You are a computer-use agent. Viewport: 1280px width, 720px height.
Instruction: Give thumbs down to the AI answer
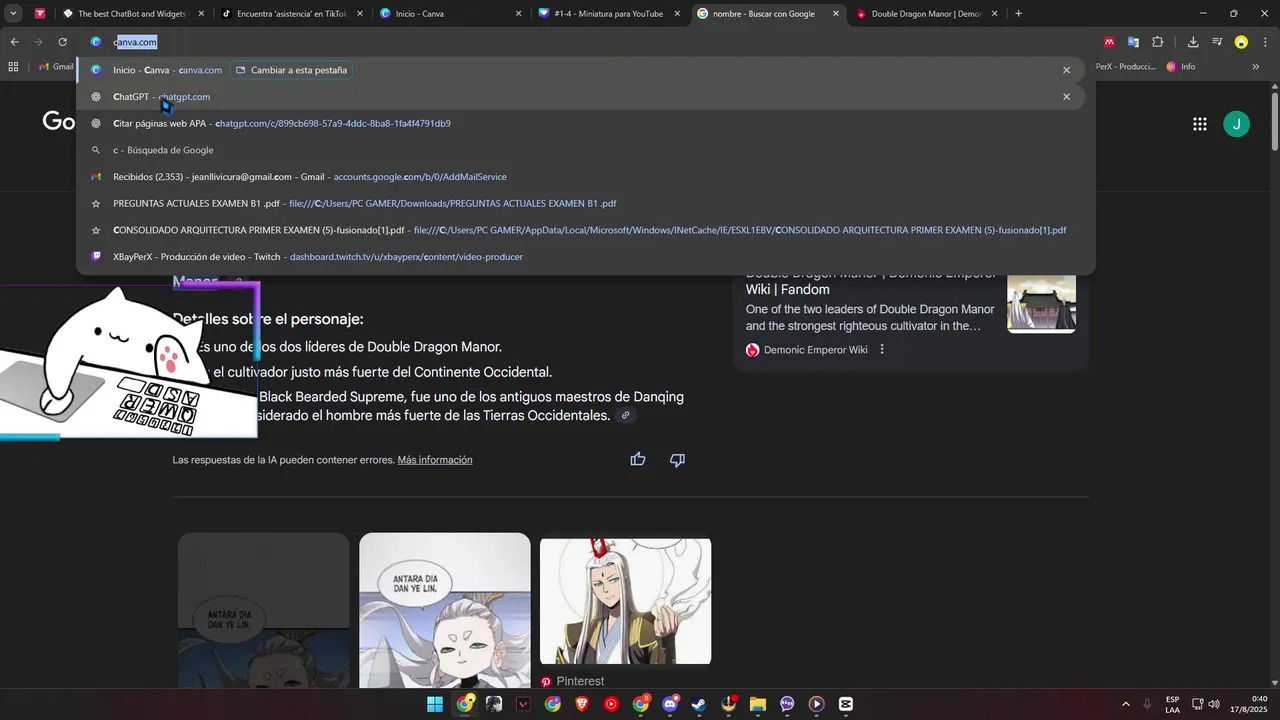(x=677, y=460)
